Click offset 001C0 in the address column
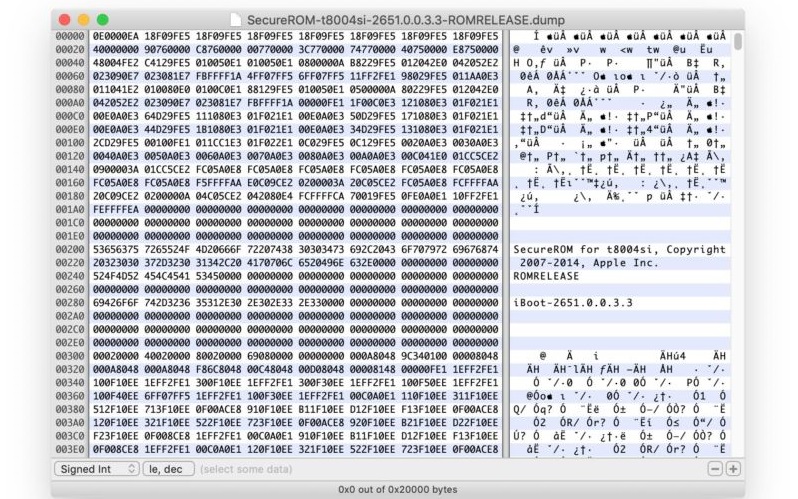Image resolution: width=798 pixels, height=499 pixels. click(x=70, y=223)
